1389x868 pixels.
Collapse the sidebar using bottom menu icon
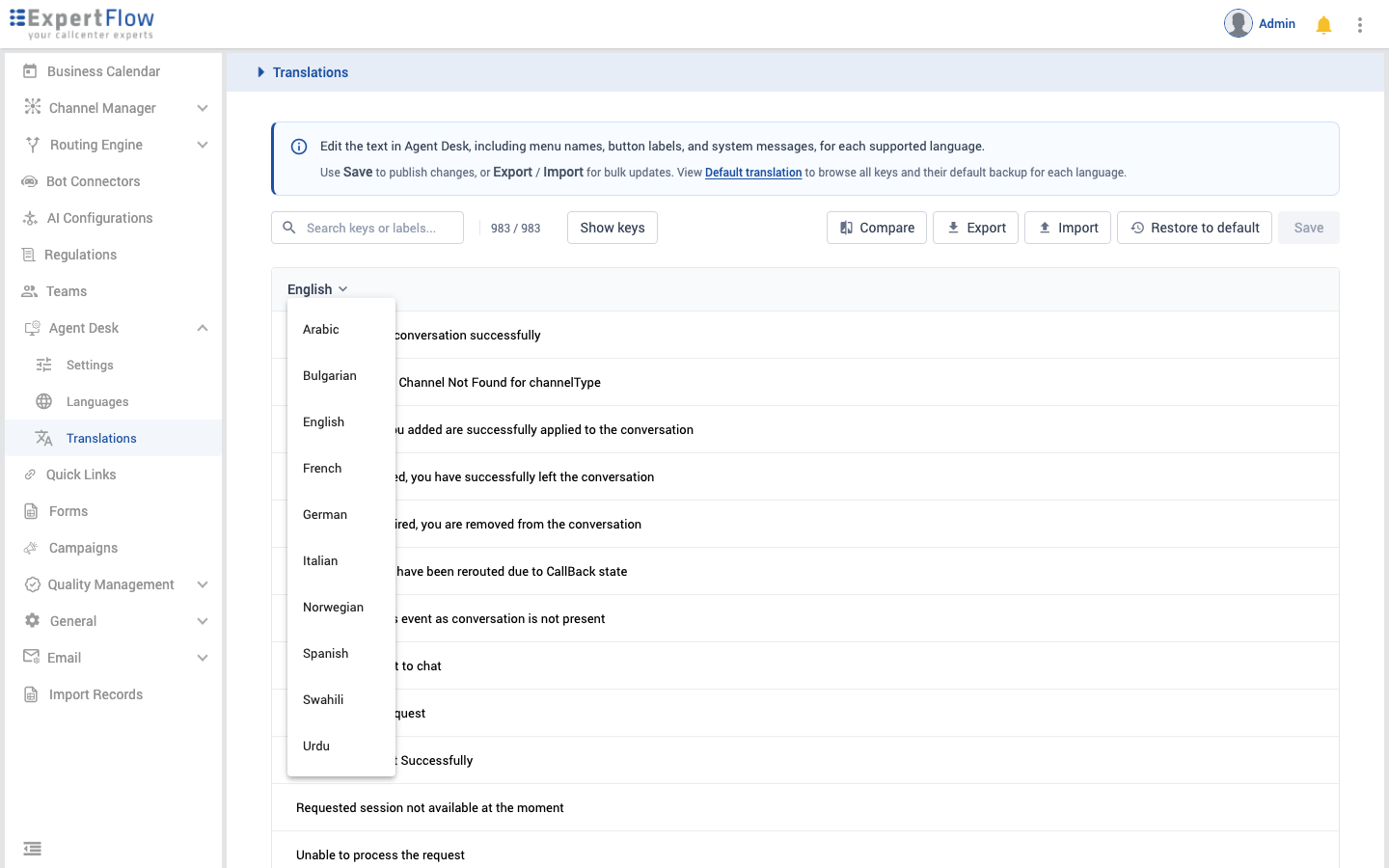(x=32, y=849)
